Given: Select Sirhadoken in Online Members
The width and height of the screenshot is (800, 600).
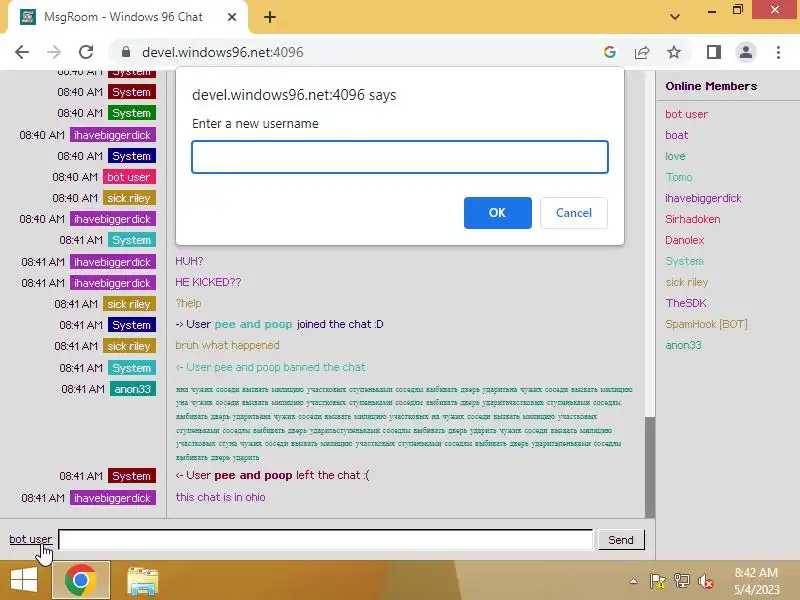Looking at the screenshot, I should (692, 219).
